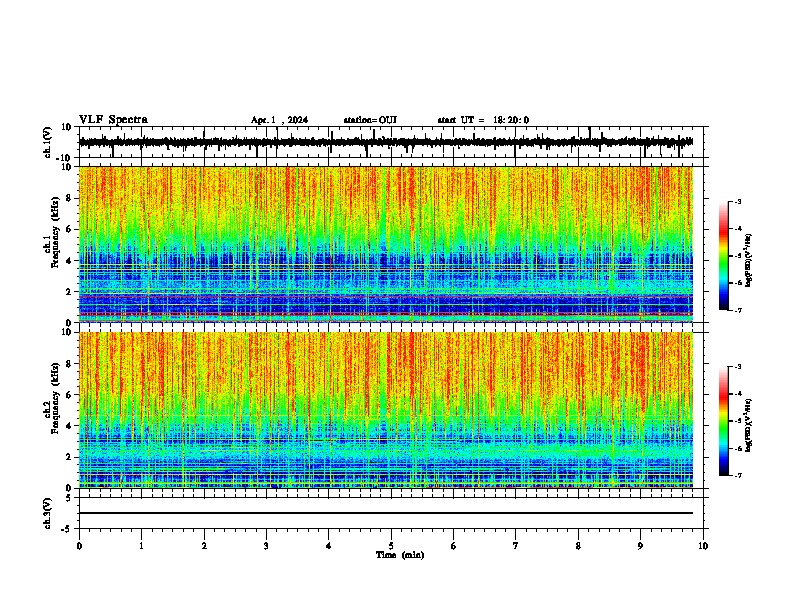Click time-axis tick label 0
Image resolution: width=792 pixels, height=612 pixels.
tap(79, 546)
